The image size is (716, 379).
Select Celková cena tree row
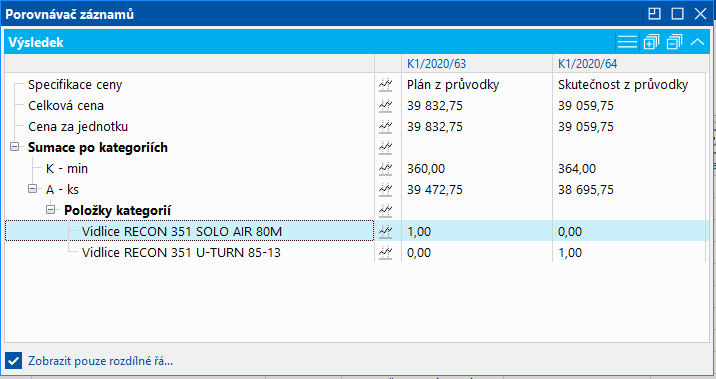tap(66, 105)
